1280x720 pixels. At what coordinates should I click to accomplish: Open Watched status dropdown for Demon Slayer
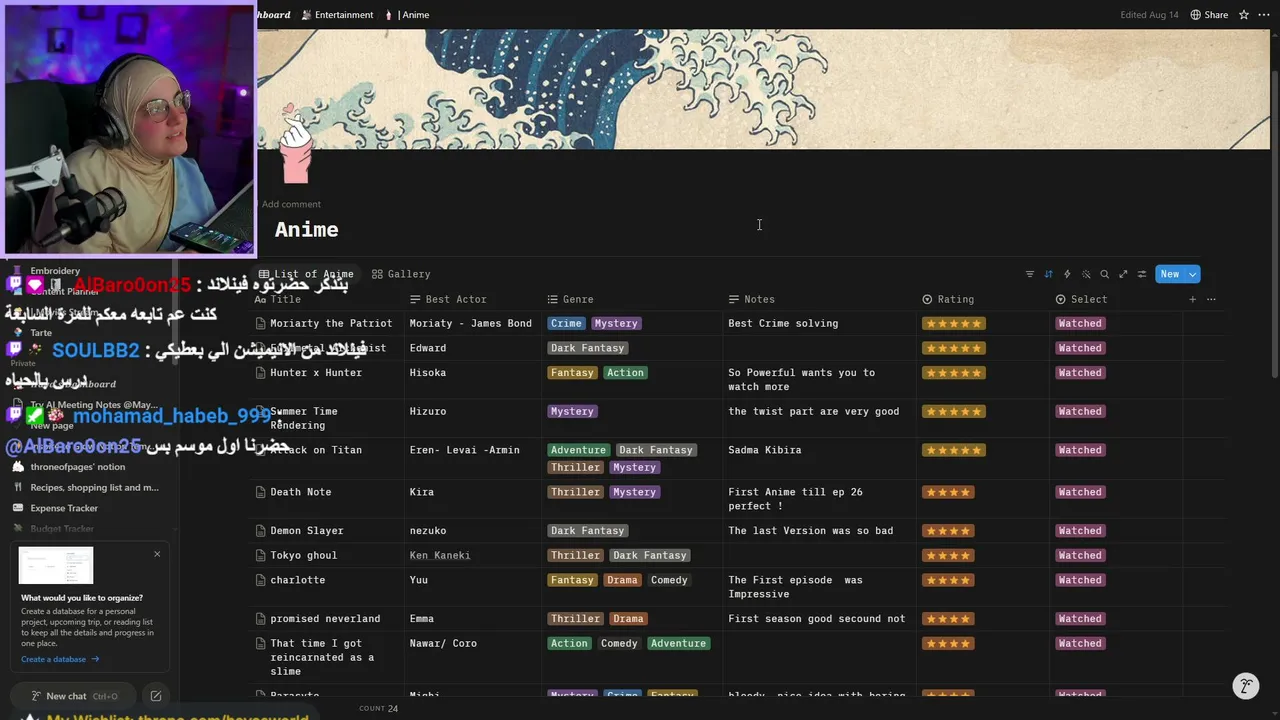pyautogui.click(x=1080, y=531)
